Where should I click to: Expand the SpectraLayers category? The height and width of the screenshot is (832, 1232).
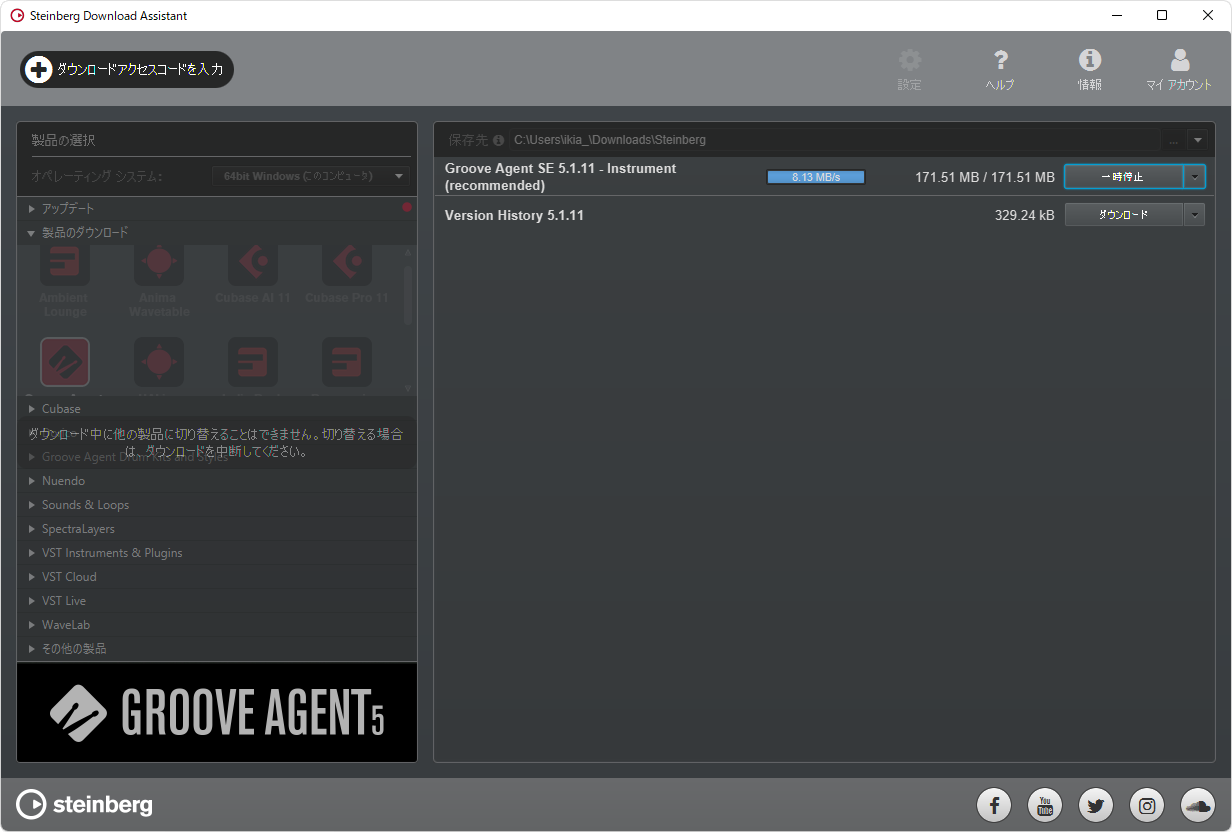[x=217, y=528]
